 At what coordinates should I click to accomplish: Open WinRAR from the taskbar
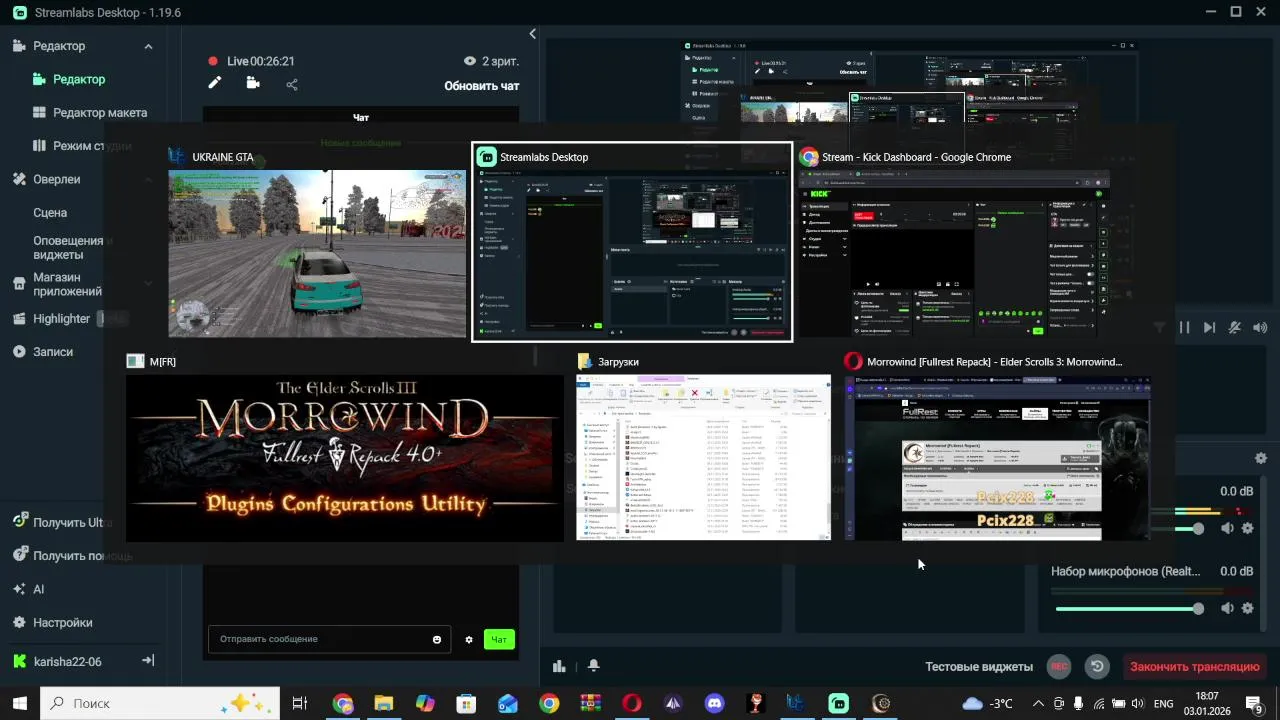(x=590, y=703)
